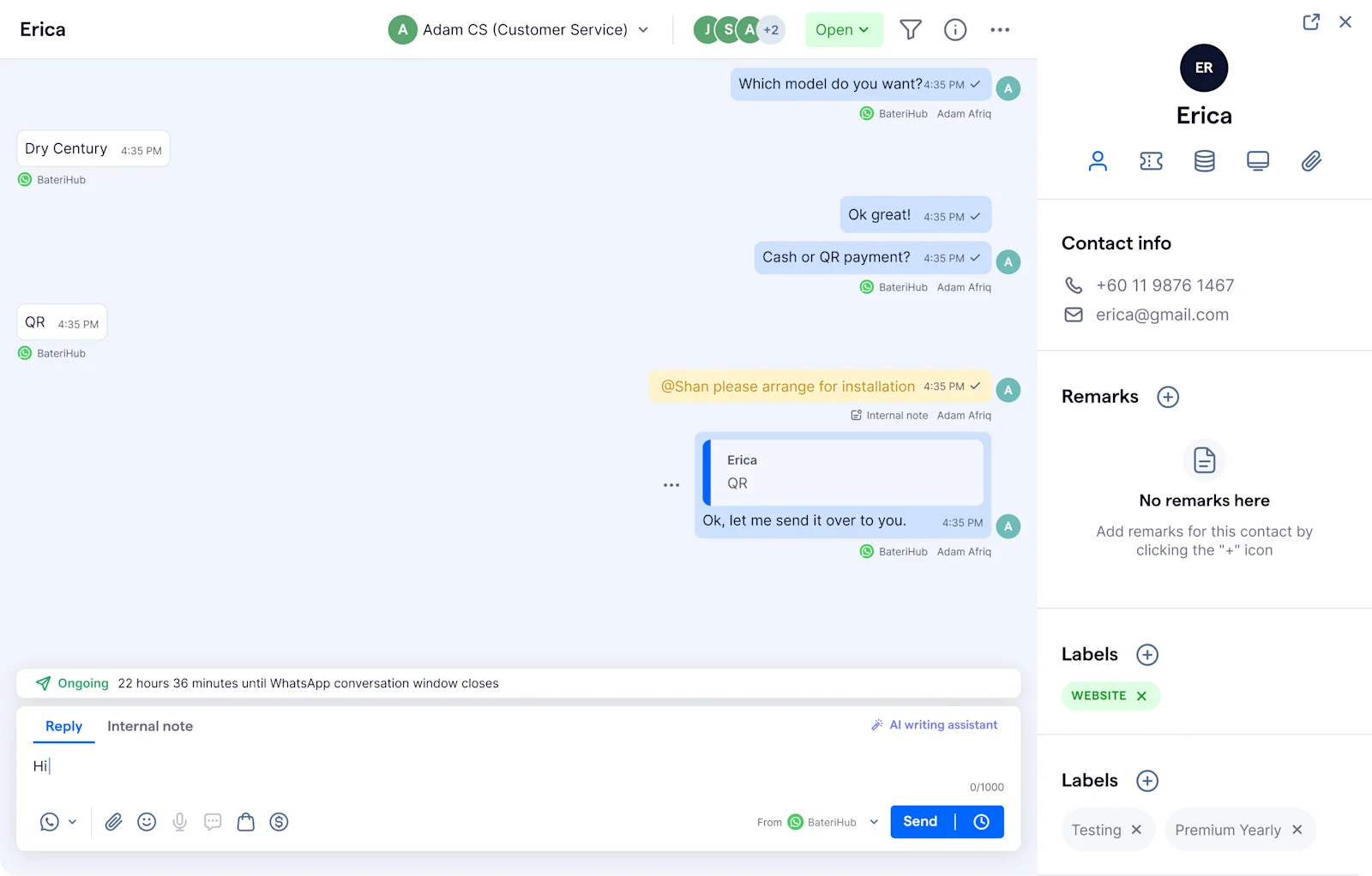Open the payment/dollar icon in the composer

279,821
